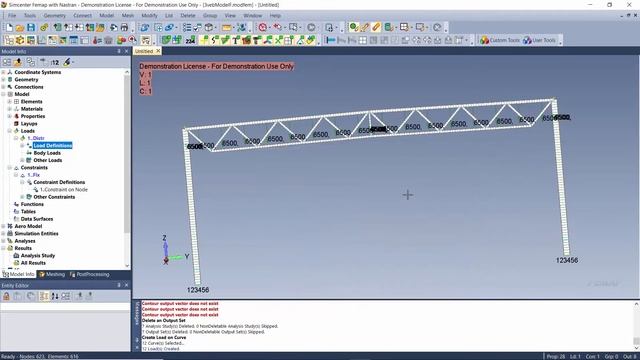
Task: Click the orange box icon in second toolbar
Action: coord(20,40)
